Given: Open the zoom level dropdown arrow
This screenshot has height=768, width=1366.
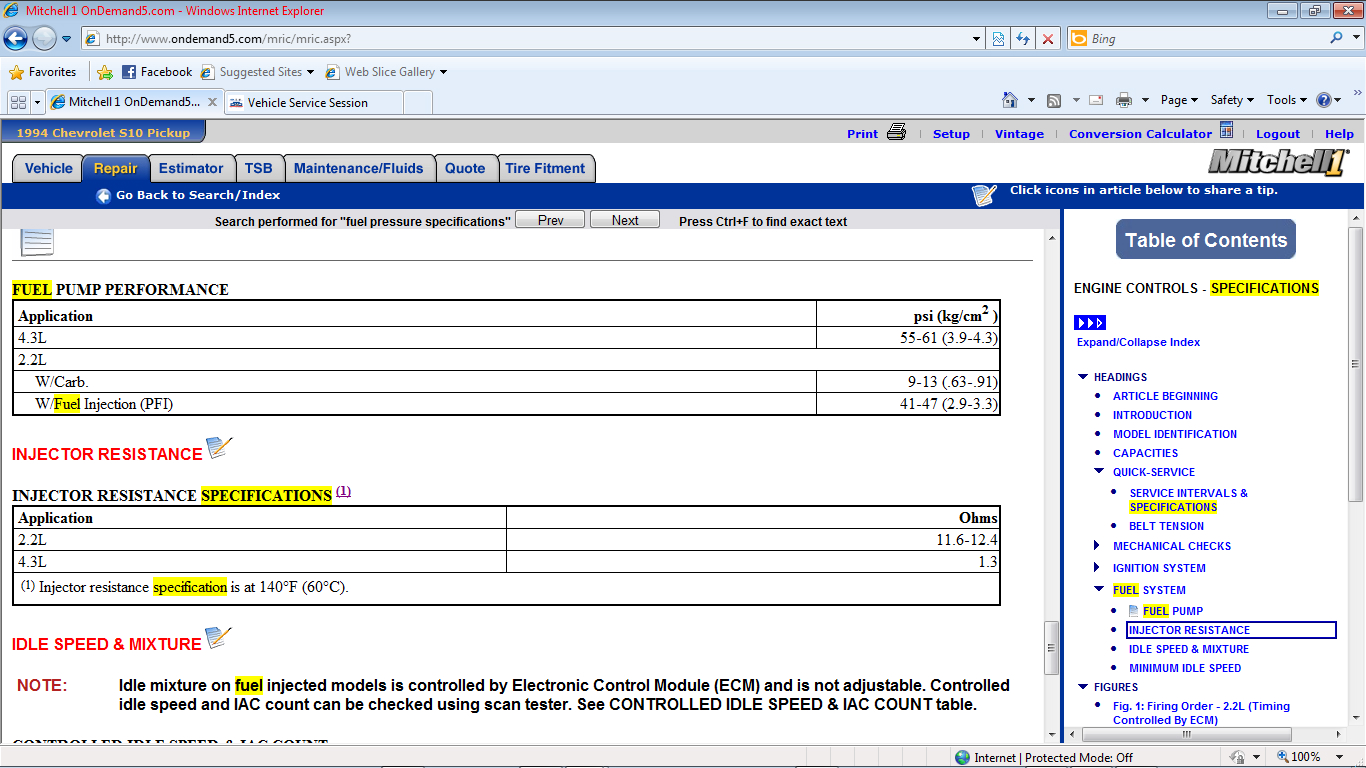Looking at the screenshot, I should click(x=1340, y=757).
